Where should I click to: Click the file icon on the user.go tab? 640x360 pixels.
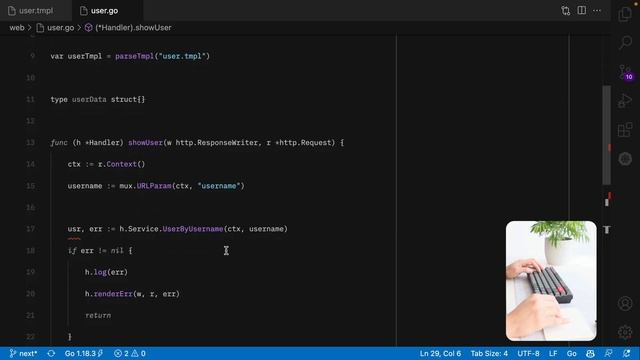tap(84, 11)
